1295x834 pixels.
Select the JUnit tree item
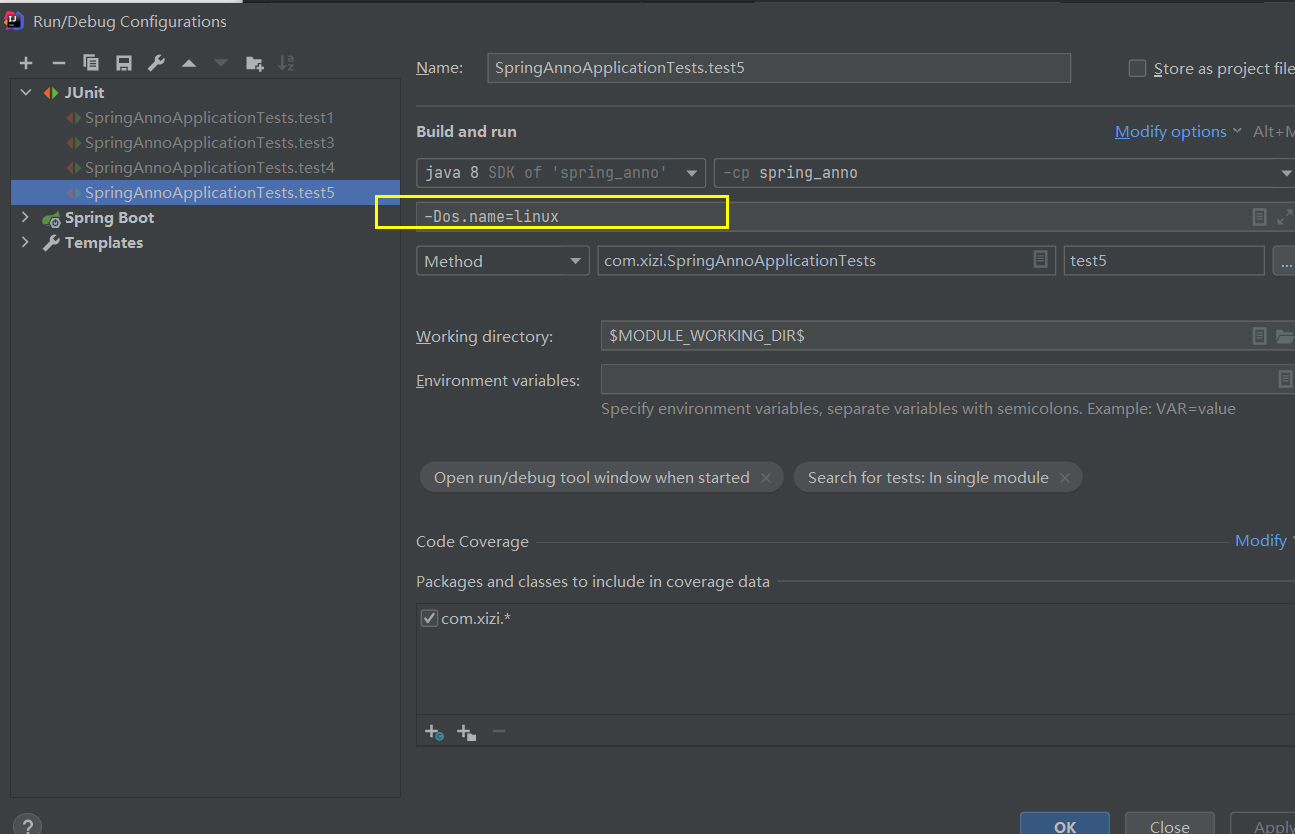click(x=84, y=92)
